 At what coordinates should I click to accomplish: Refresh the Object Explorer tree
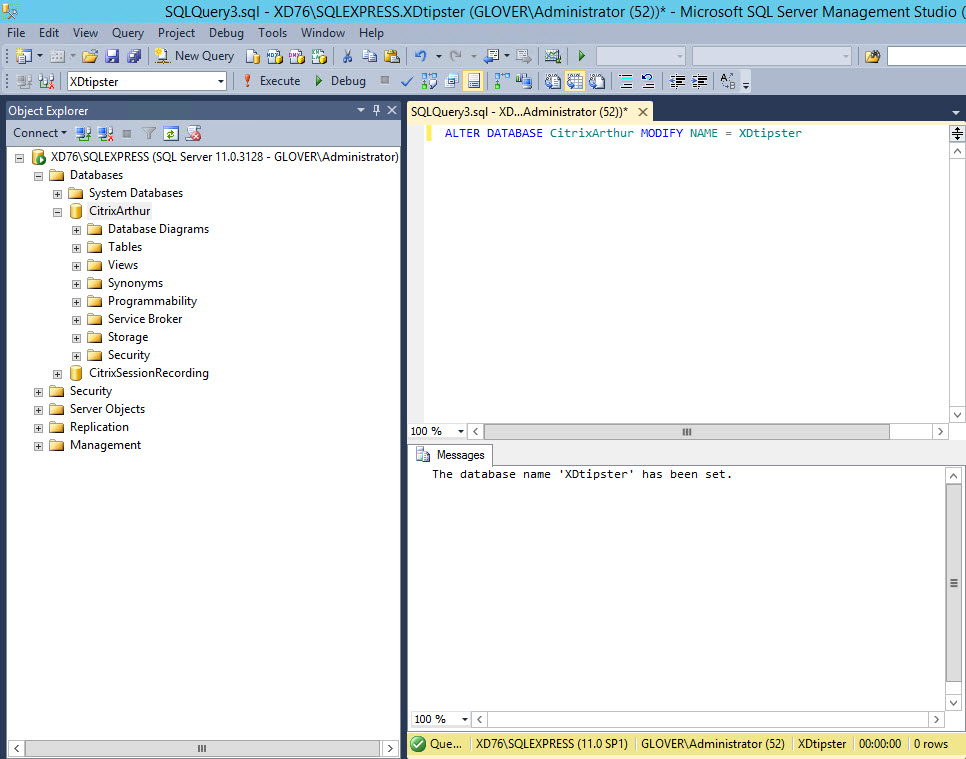(x=171, y=133)
